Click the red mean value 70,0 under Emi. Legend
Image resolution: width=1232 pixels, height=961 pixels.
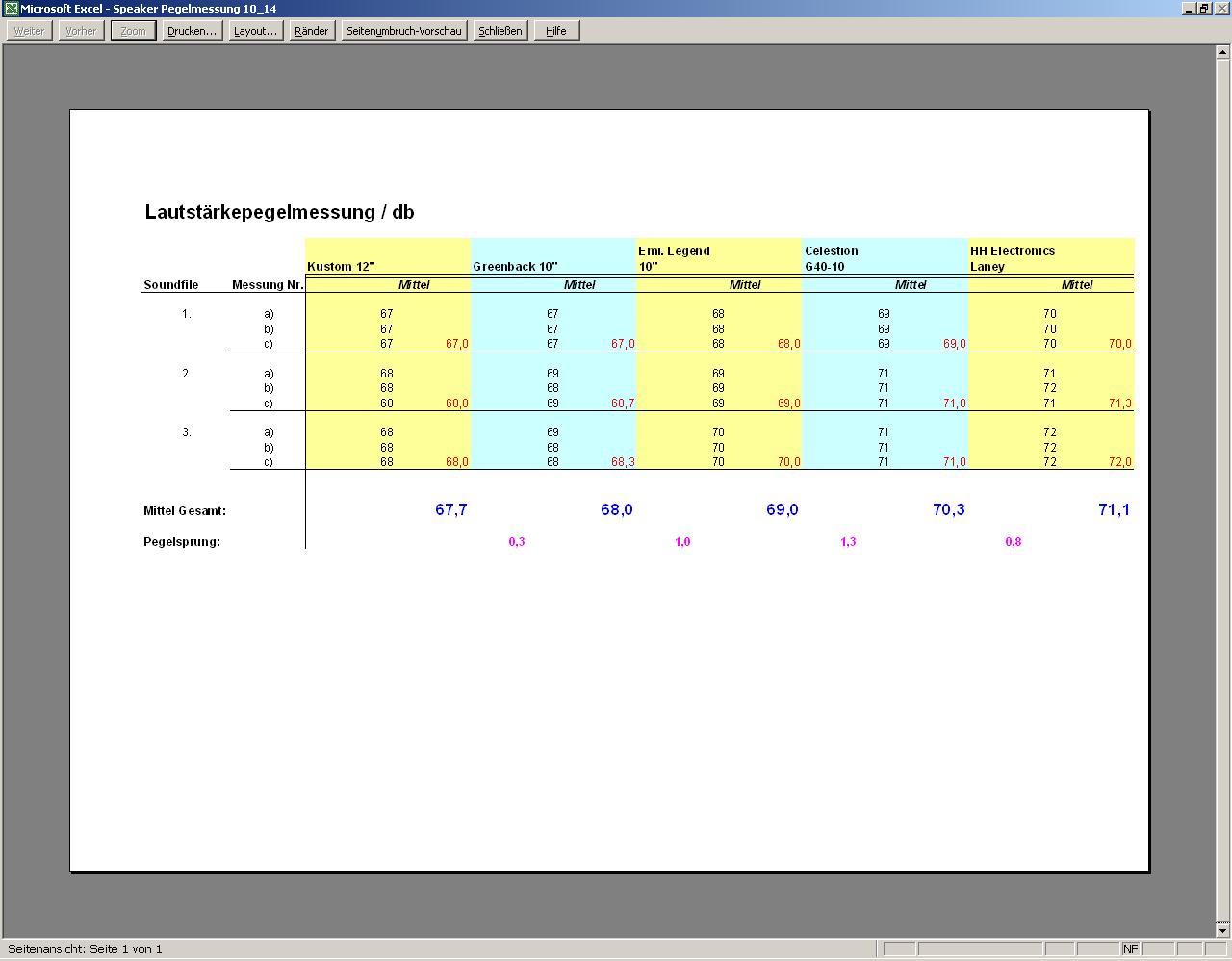pos(788,462)
